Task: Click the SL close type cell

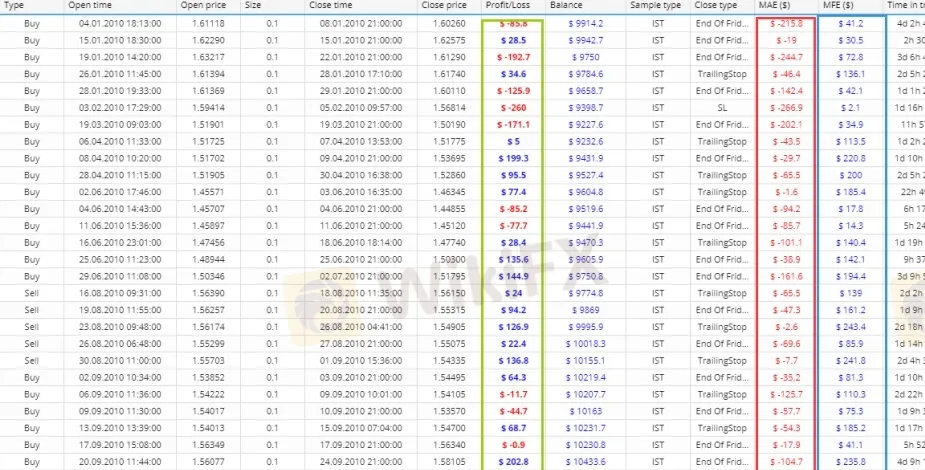Action: coord(722,108)
